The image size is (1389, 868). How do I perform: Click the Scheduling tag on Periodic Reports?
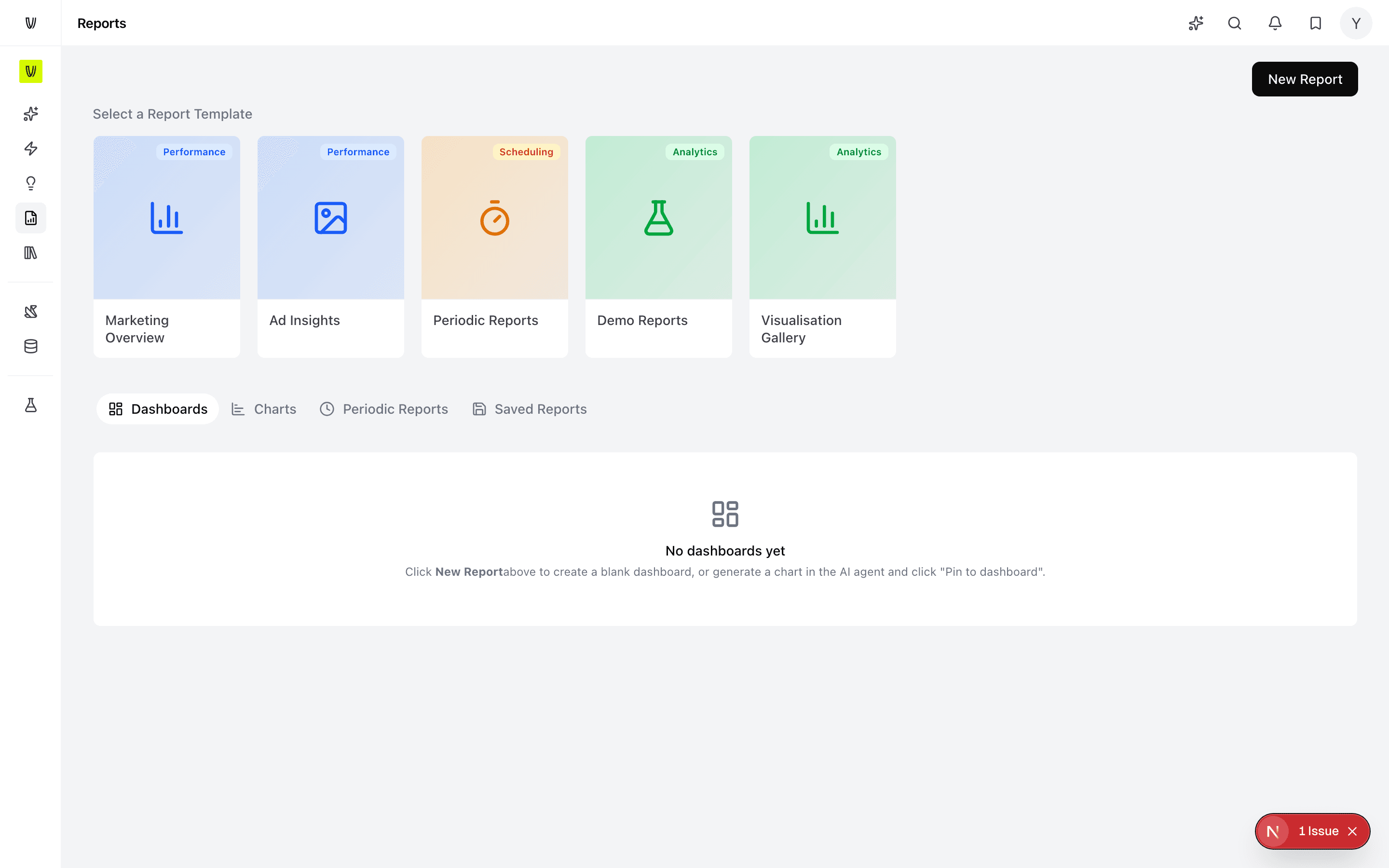tap(526, 151)
